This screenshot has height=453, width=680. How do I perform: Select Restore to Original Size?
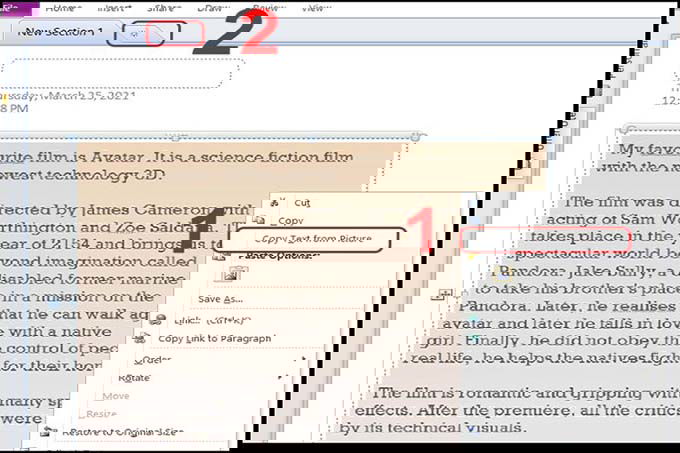click(122, 432)
